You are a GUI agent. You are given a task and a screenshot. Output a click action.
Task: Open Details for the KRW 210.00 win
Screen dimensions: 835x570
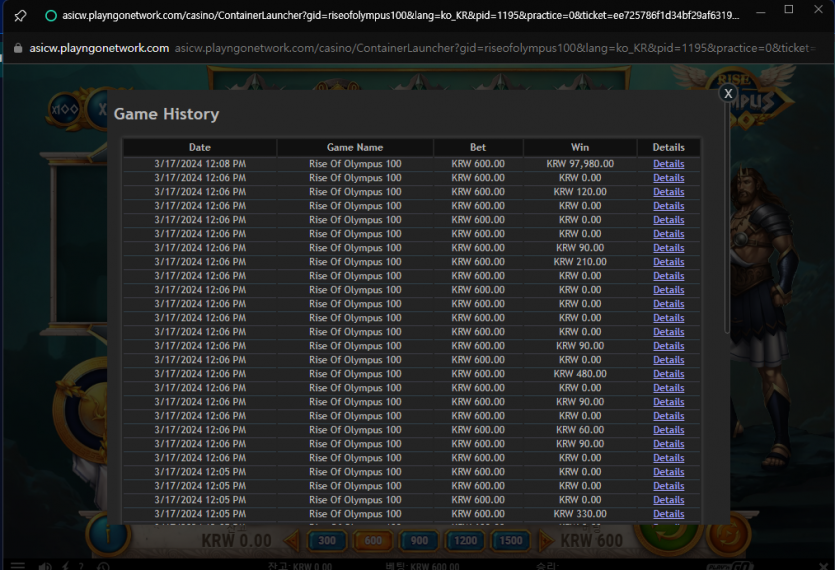tap(668, 262)
